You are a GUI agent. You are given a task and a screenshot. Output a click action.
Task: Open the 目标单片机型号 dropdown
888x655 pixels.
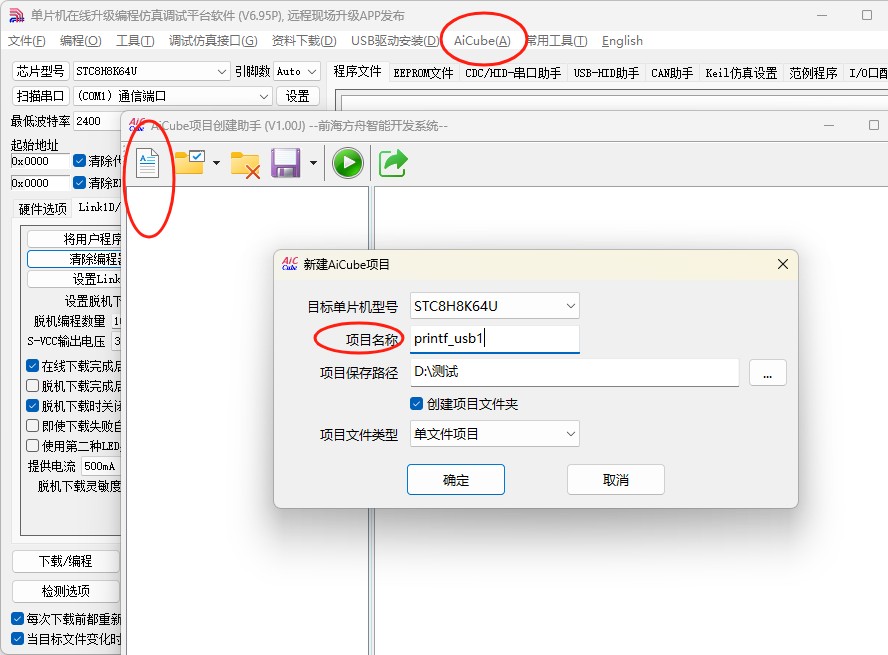pos(494,306)
